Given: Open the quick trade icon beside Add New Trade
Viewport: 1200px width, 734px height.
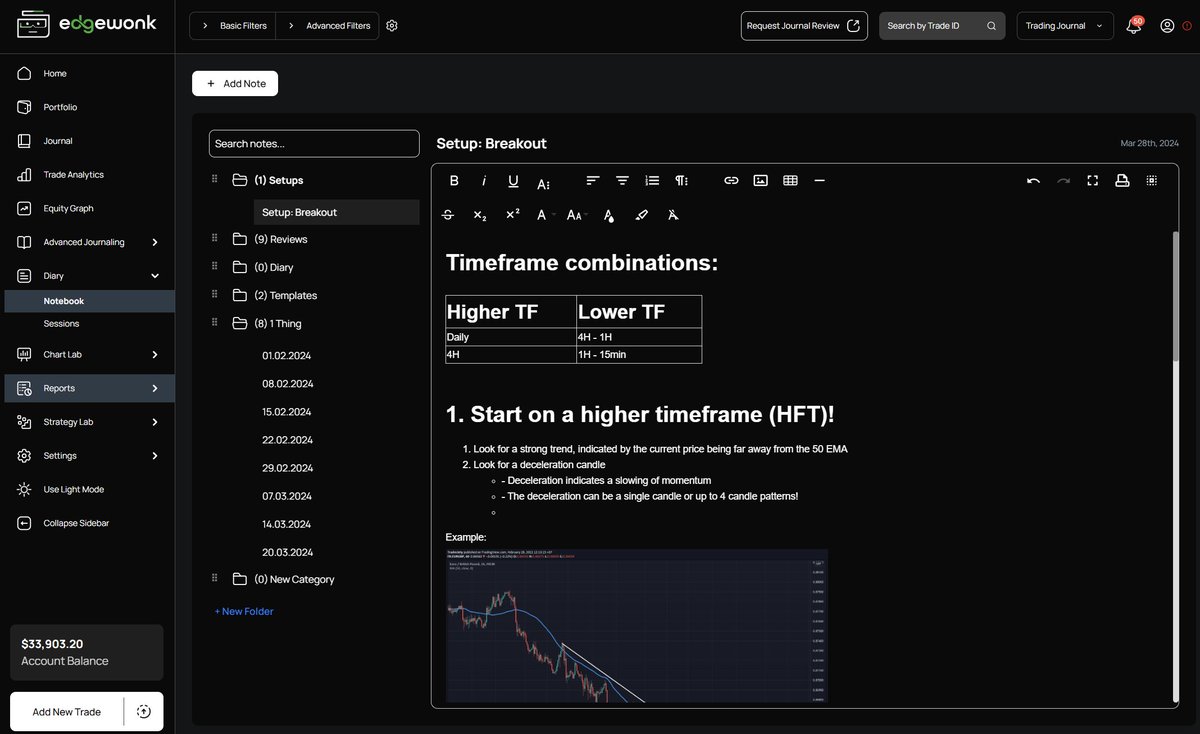Looking at the screenshot, I should tap(143, 711).
